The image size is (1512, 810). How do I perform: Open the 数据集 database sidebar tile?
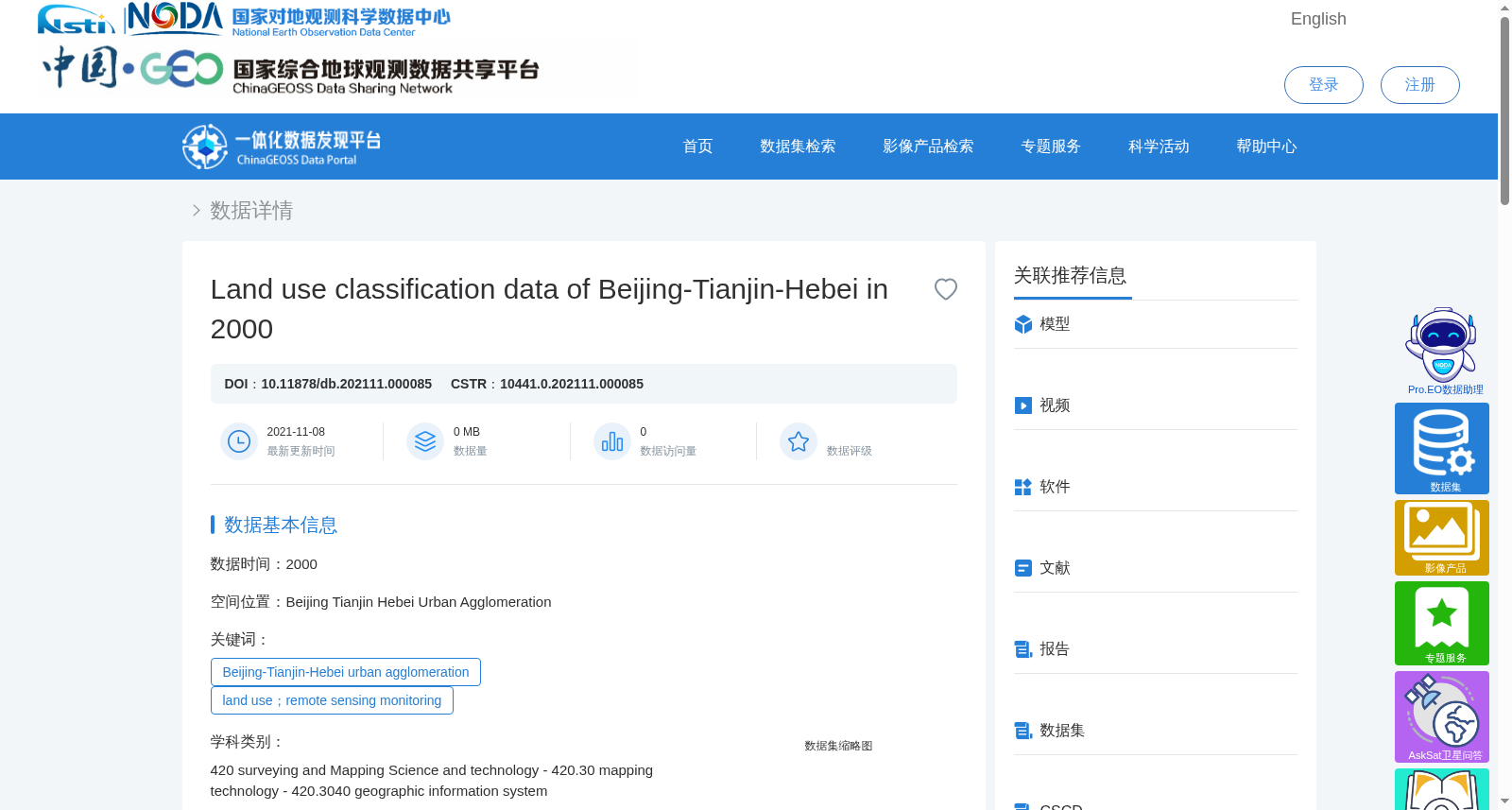click(1442, 448)
